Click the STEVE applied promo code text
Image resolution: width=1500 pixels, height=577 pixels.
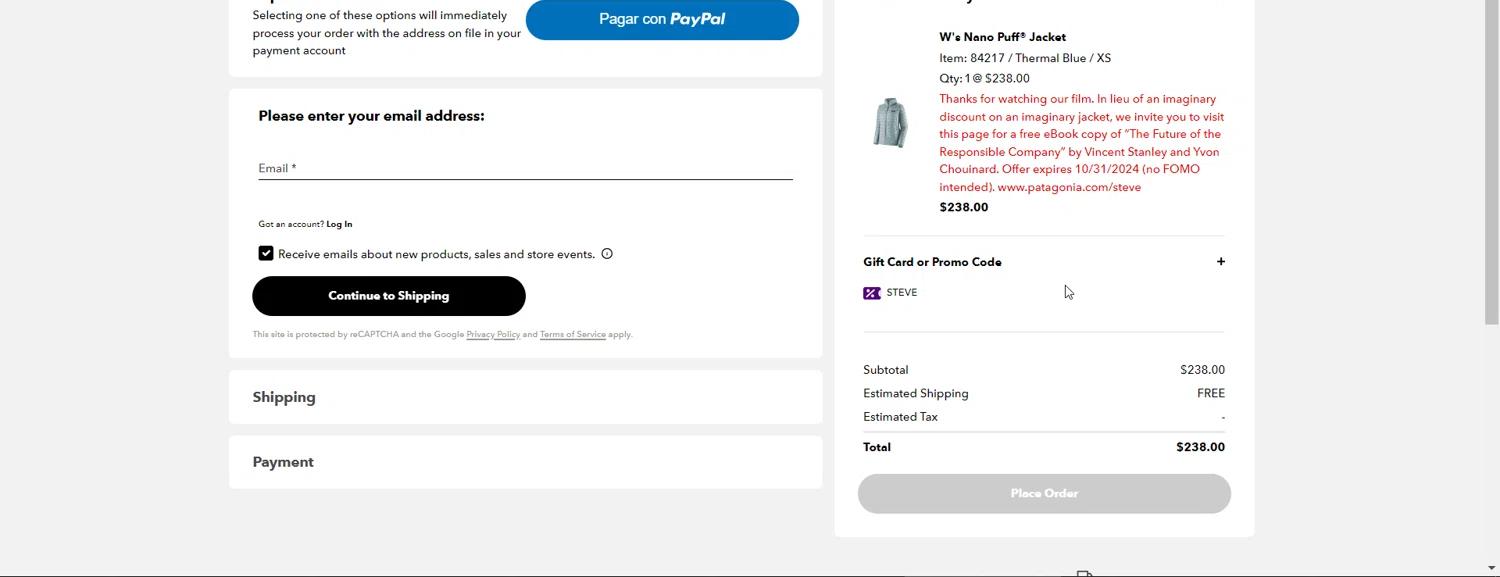(901, 293)
